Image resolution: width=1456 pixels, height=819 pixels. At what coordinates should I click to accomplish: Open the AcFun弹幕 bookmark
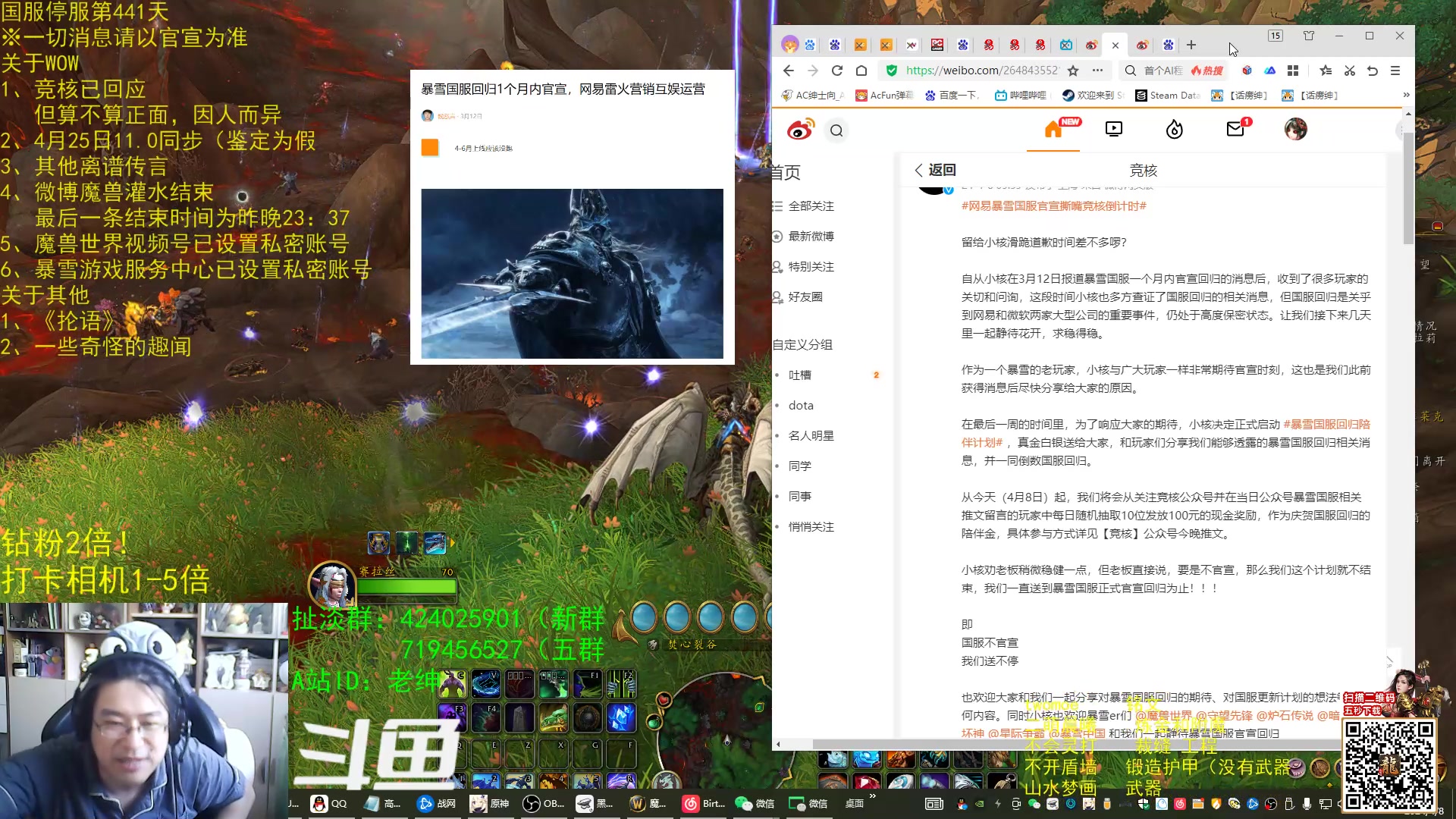coord(884,96)
